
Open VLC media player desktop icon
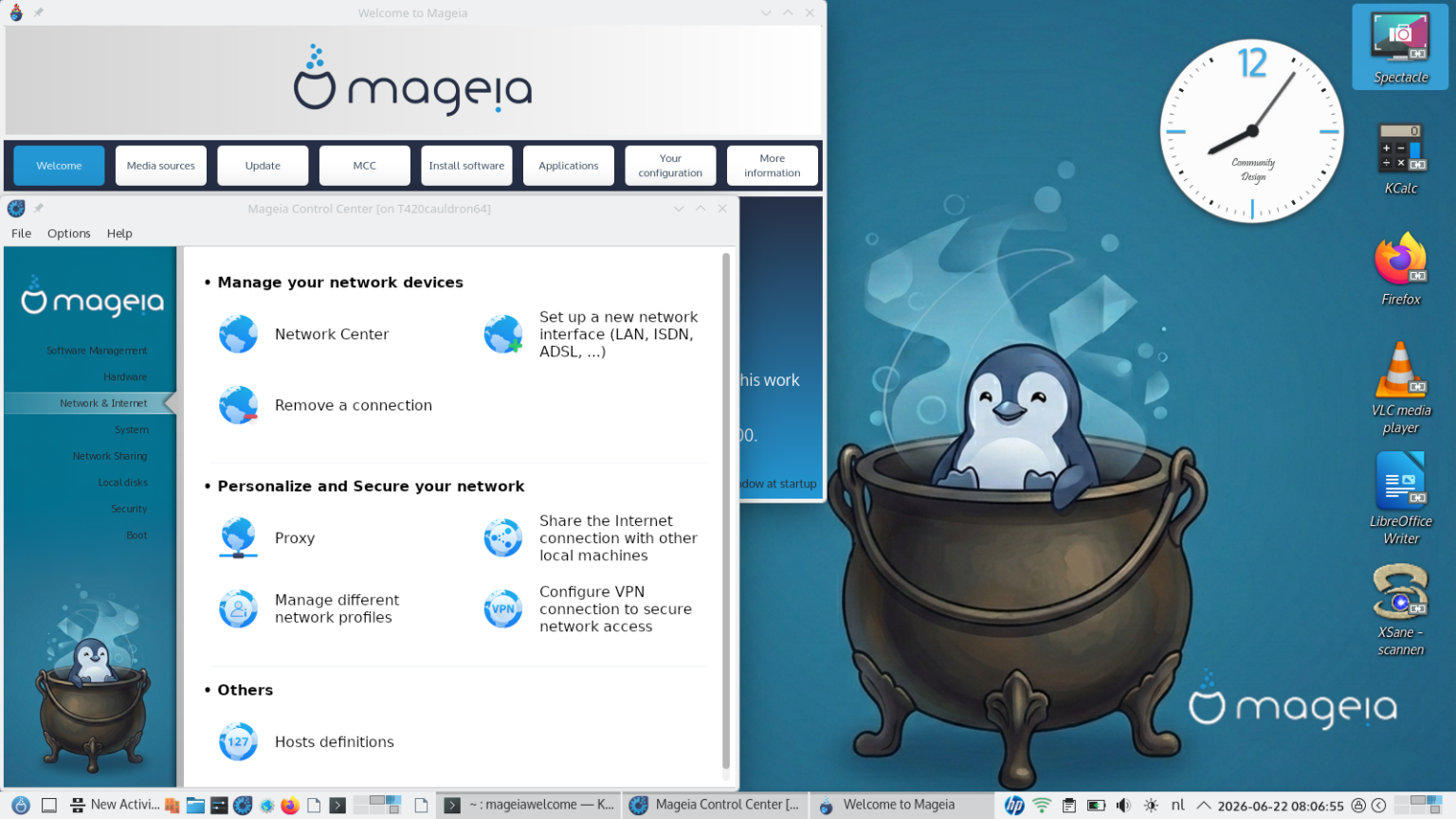pyautogui.click(x=1400, y=387)
